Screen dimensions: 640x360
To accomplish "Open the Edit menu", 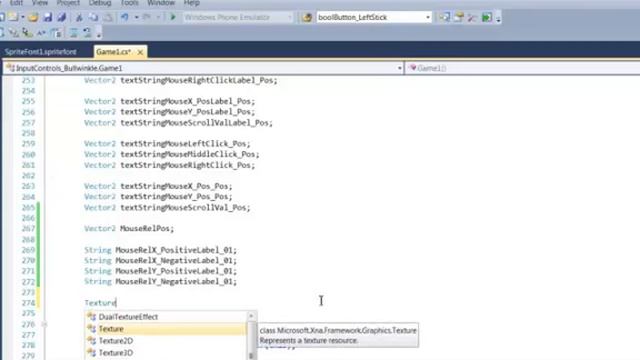I will (16, 3).
